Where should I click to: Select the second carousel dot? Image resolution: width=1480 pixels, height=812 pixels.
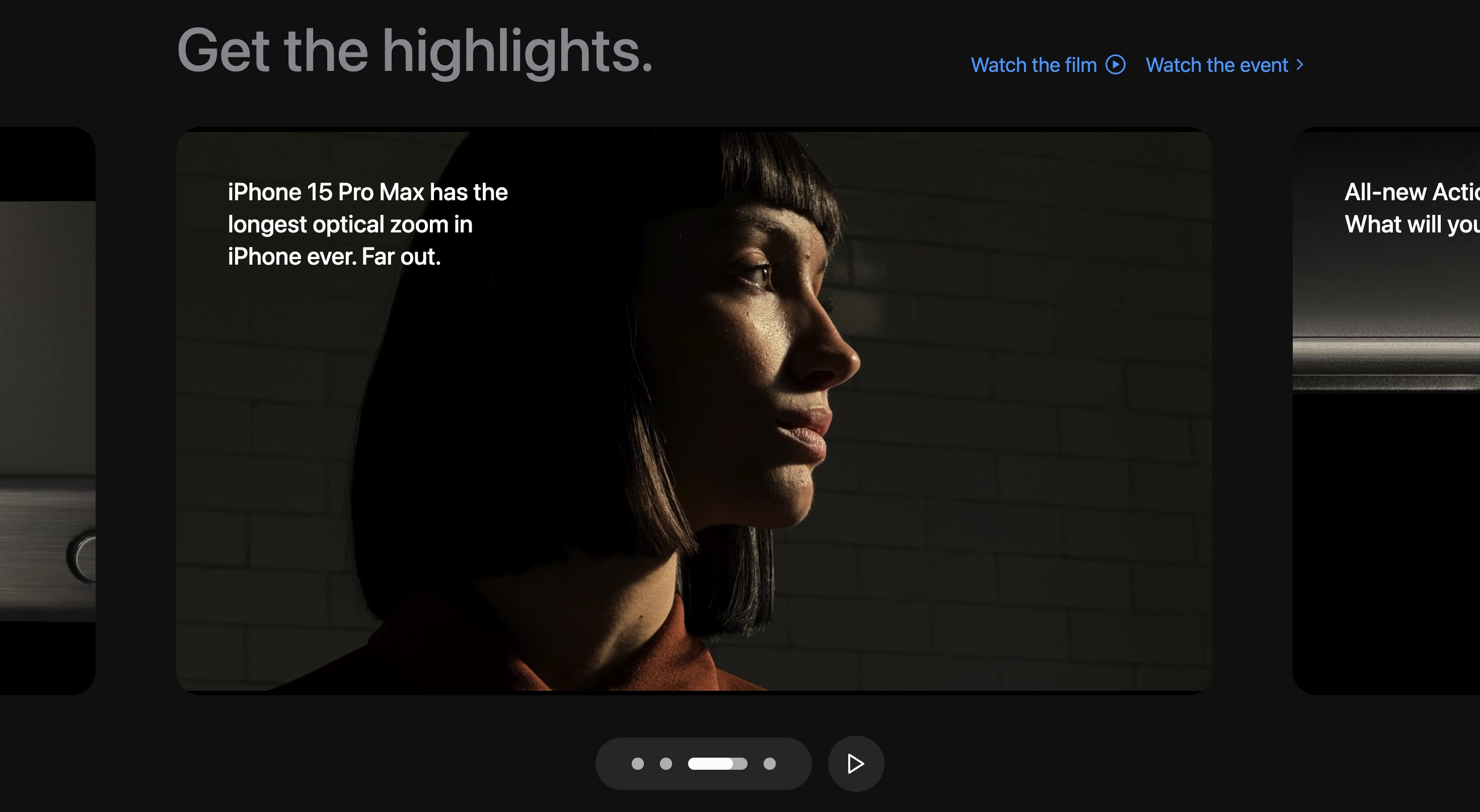(x=666, y=764)
